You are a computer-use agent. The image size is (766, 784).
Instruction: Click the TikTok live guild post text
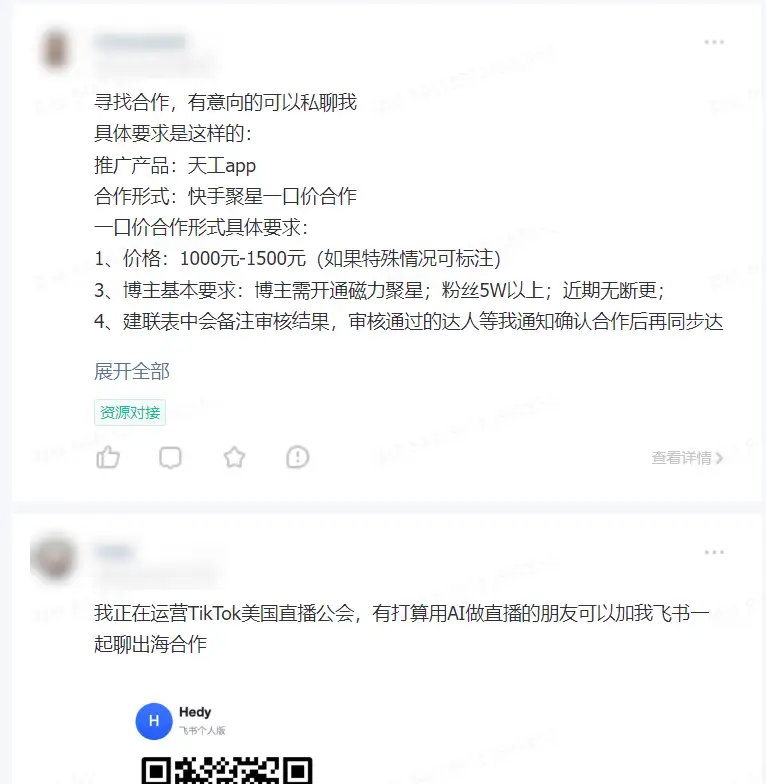point(402,628)
